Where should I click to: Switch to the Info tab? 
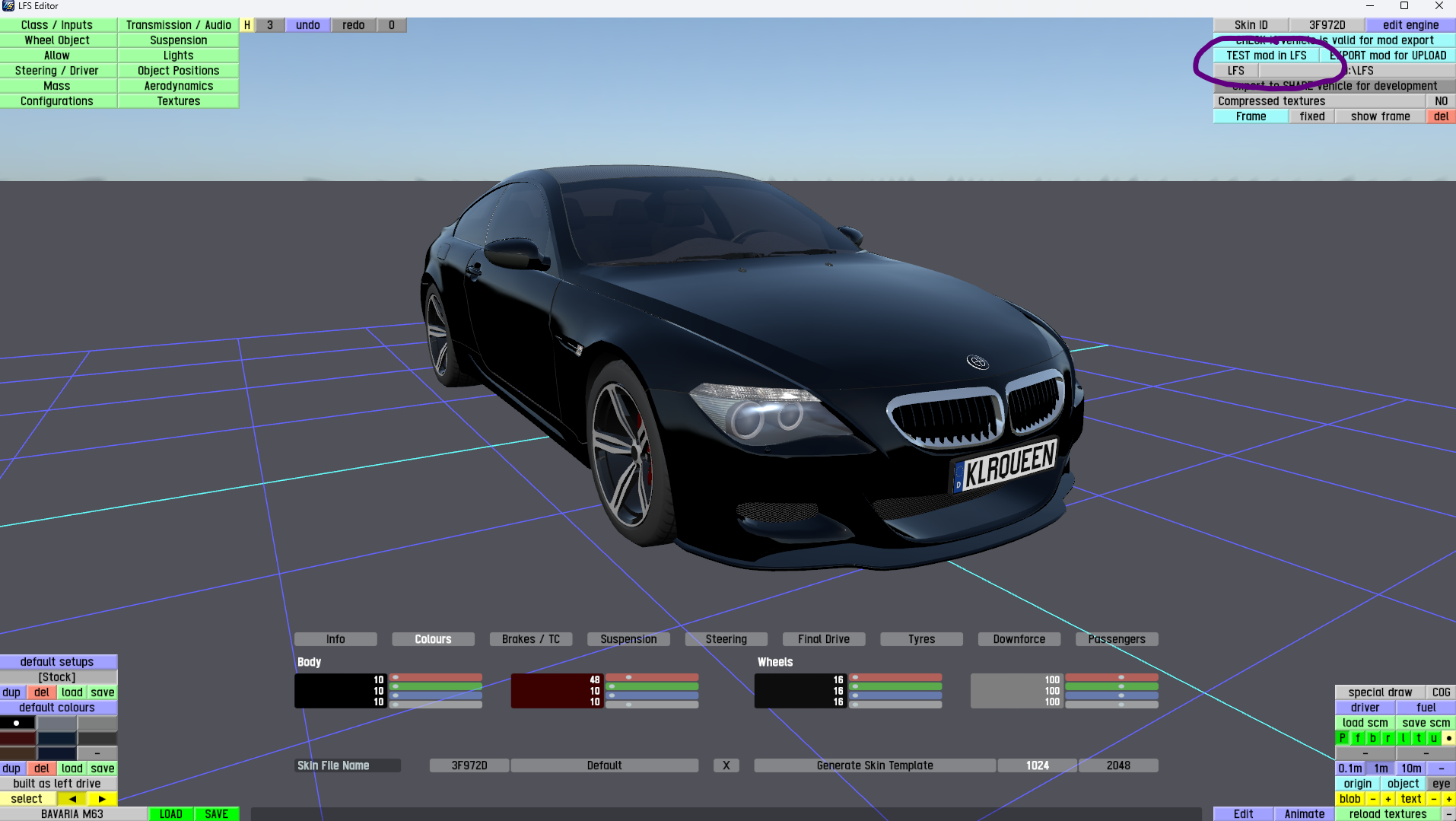pos(335,639)
